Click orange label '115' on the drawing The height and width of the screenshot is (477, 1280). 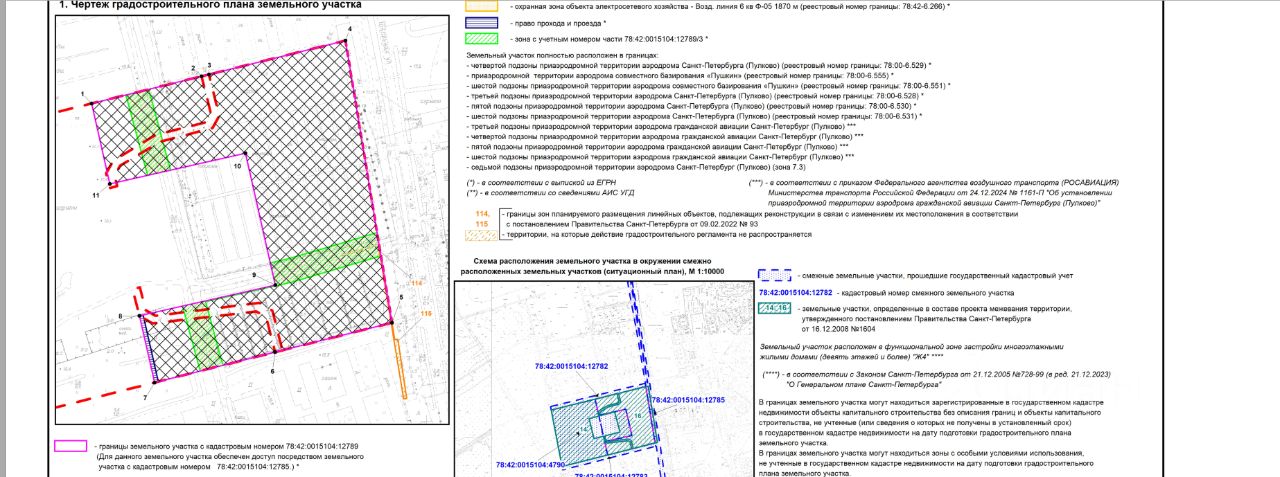coord(425,314)
